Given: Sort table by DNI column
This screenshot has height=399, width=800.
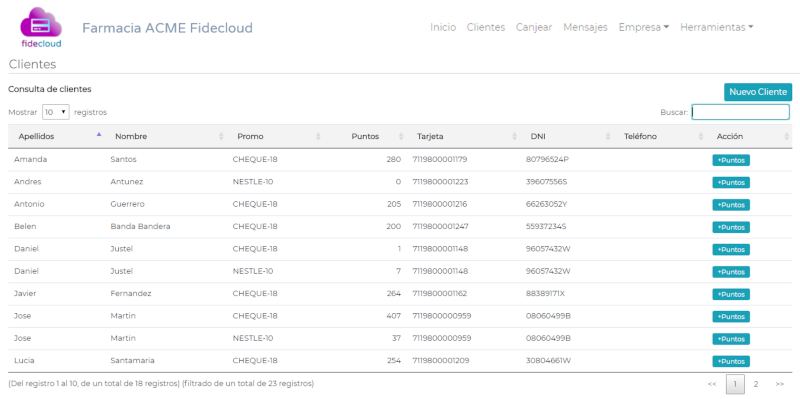Looking at the screenshot, I should pos(566,136).
